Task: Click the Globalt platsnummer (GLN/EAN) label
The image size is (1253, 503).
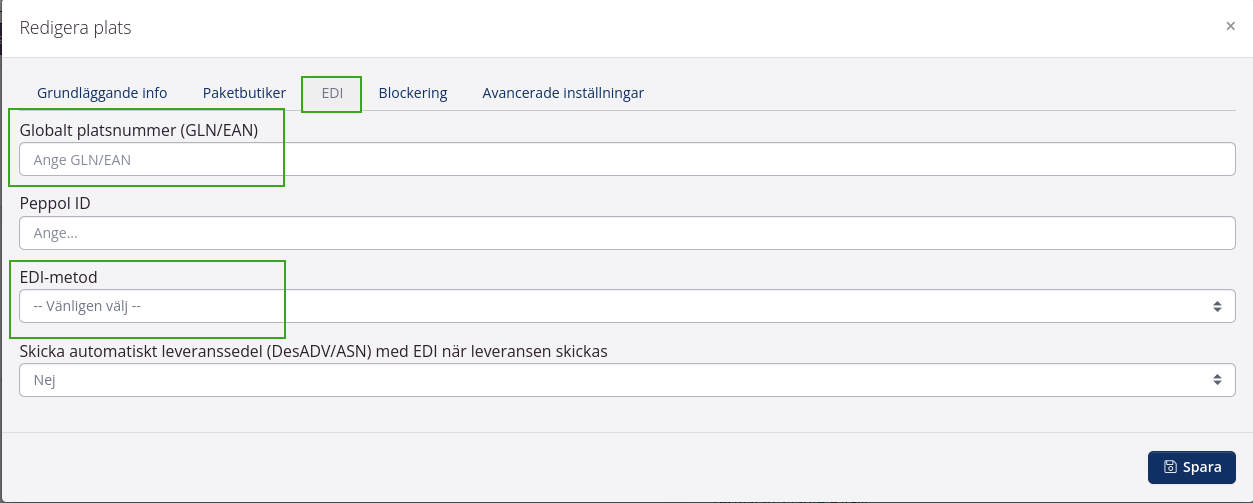Action: click(139, 129)
